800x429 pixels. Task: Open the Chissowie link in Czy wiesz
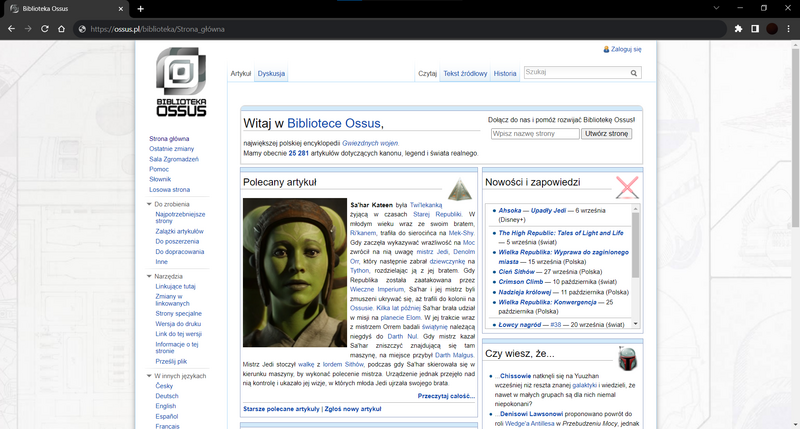tap(515, 376)
